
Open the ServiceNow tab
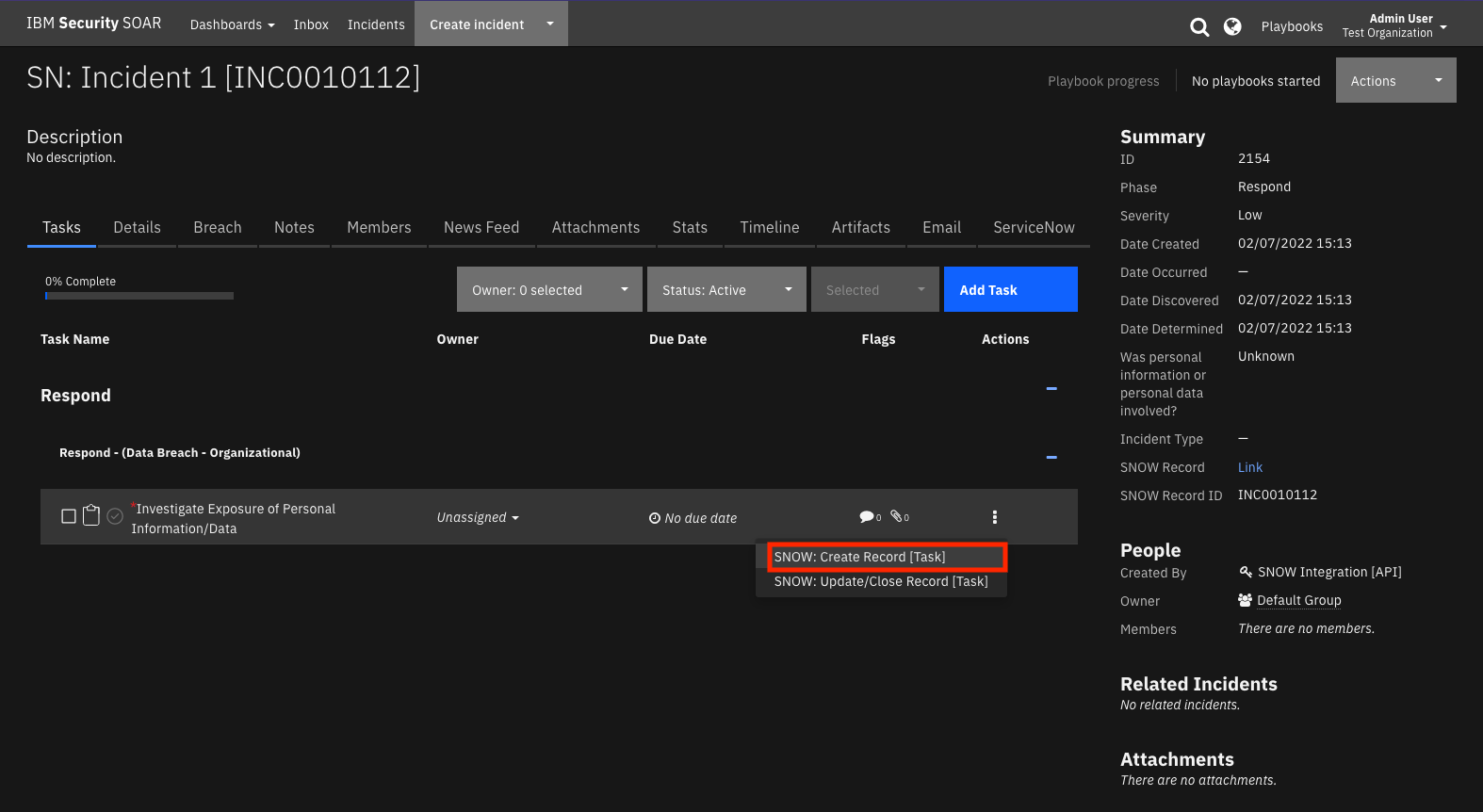pos(1034,228)
